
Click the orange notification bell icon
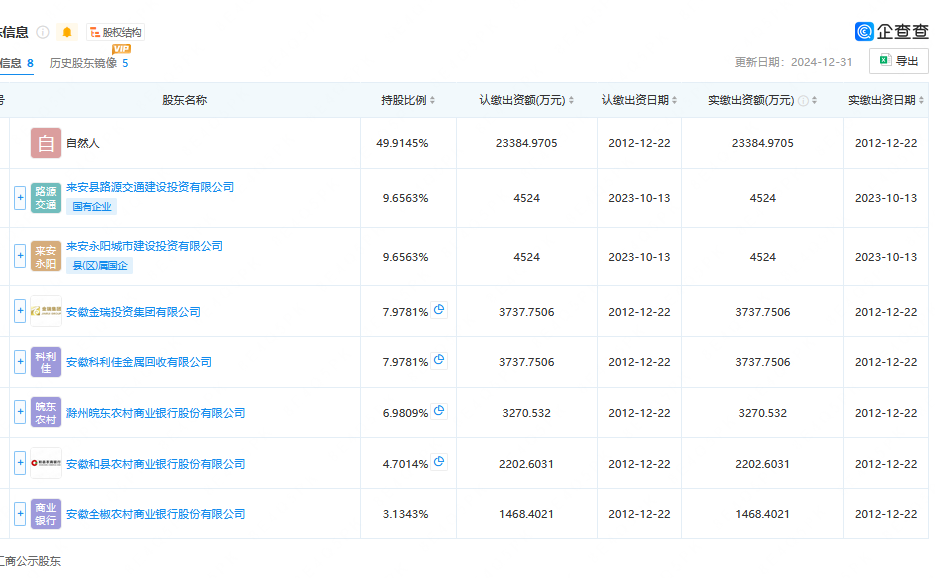click(x=67, y=32)
